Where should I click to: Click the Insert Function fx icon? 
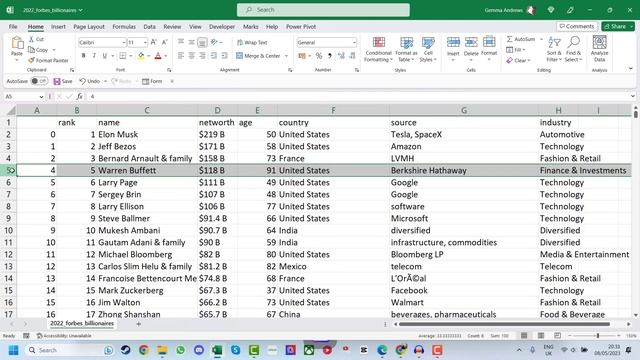[80, 96]
